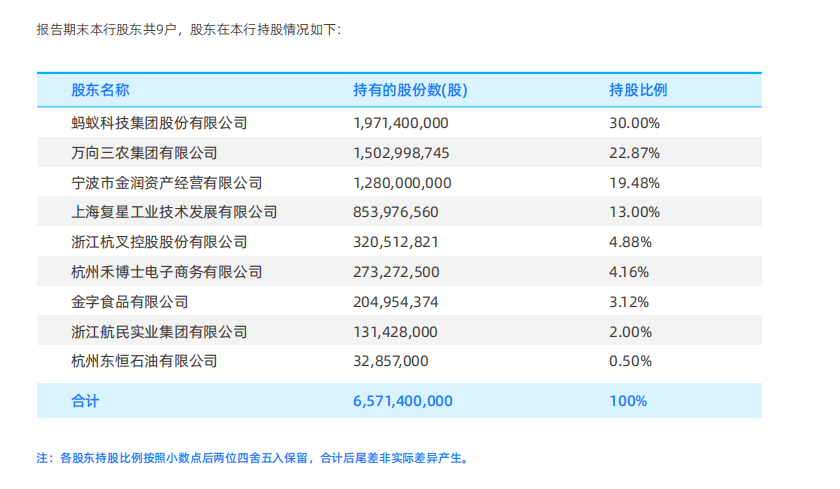Image resolution: width=840 pixels, height=489 pixels.
Task: Select the 浙江杭叉控股股份有限公司 row name
Action: click(x=159, y=242)
